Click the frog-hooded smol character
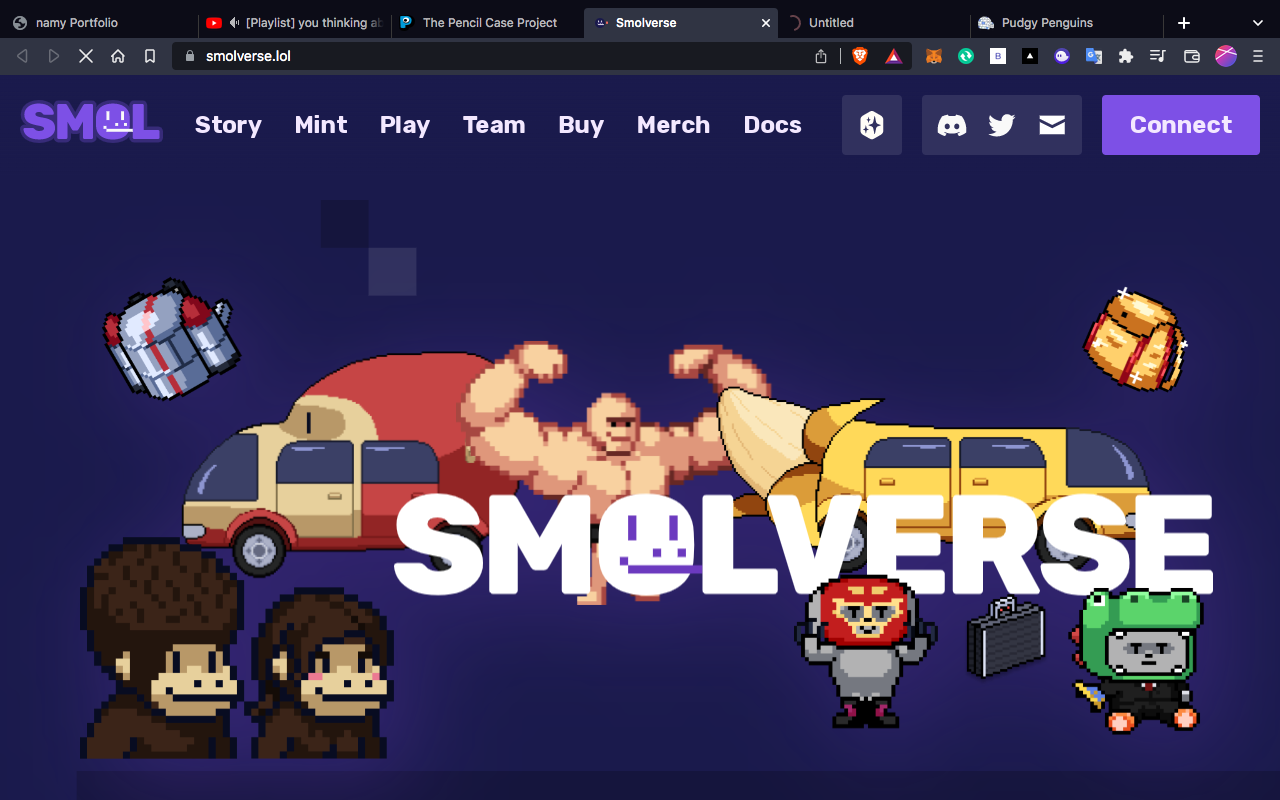 click(1138, 660)
